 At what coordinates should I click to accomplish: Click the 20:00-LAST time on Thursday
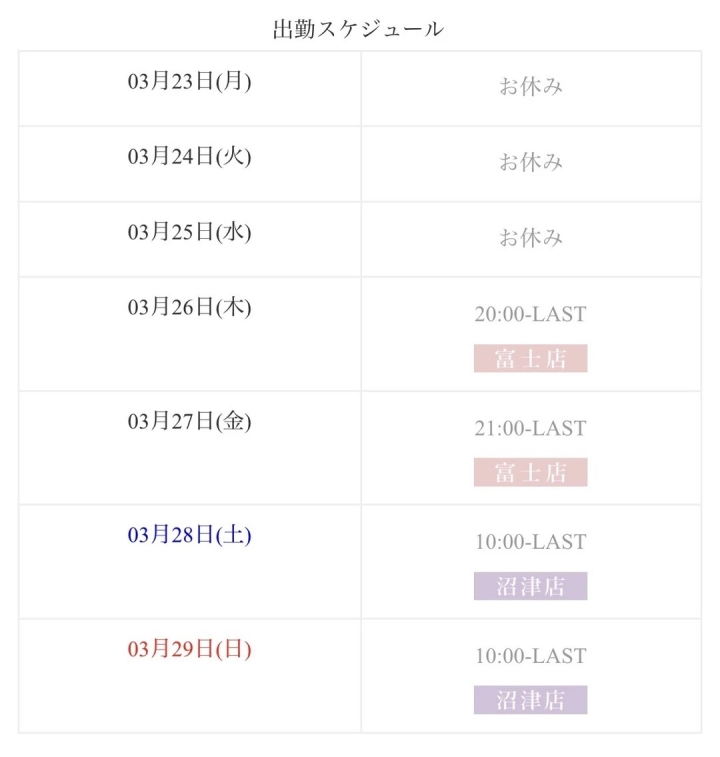pos(530,314)
